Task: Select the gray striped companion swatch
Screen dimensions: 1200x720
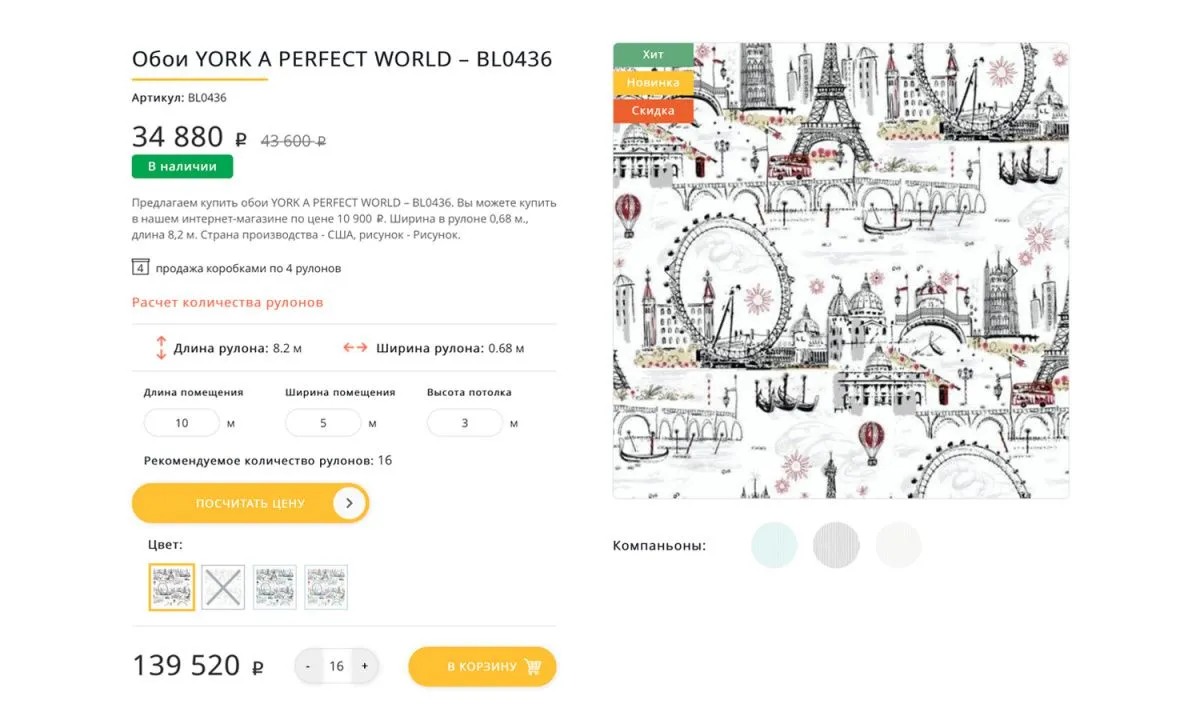Action: 836,545
